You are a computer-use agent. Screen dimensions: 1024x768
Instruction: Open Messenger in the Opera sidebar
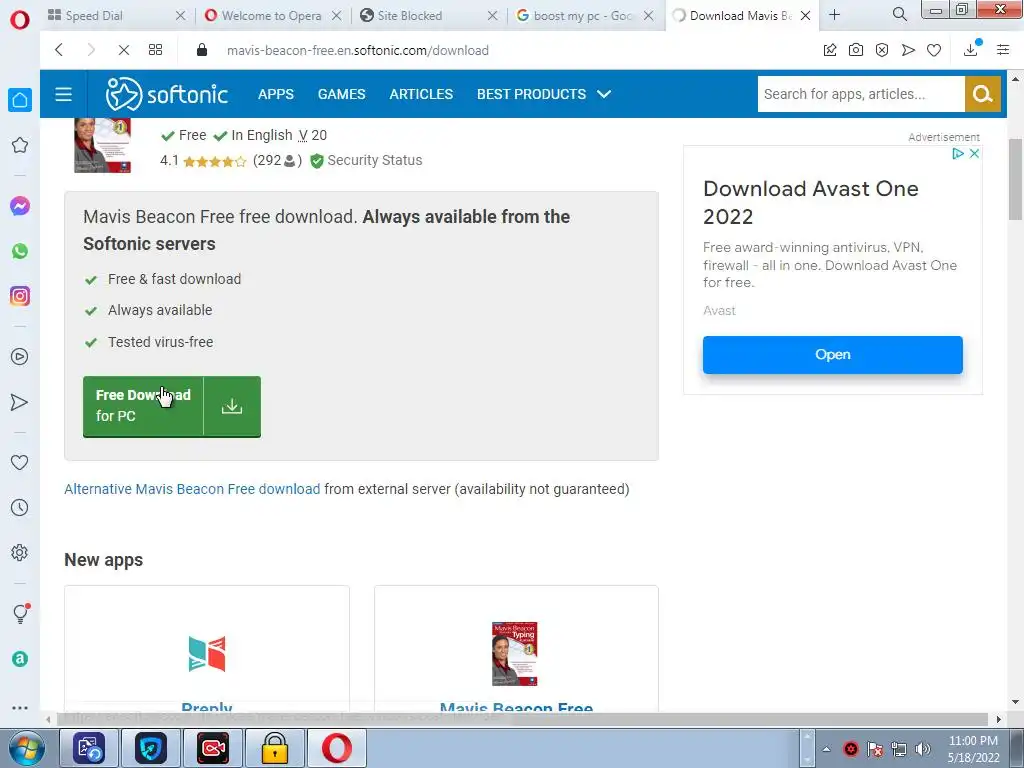[x=20, y=206]
